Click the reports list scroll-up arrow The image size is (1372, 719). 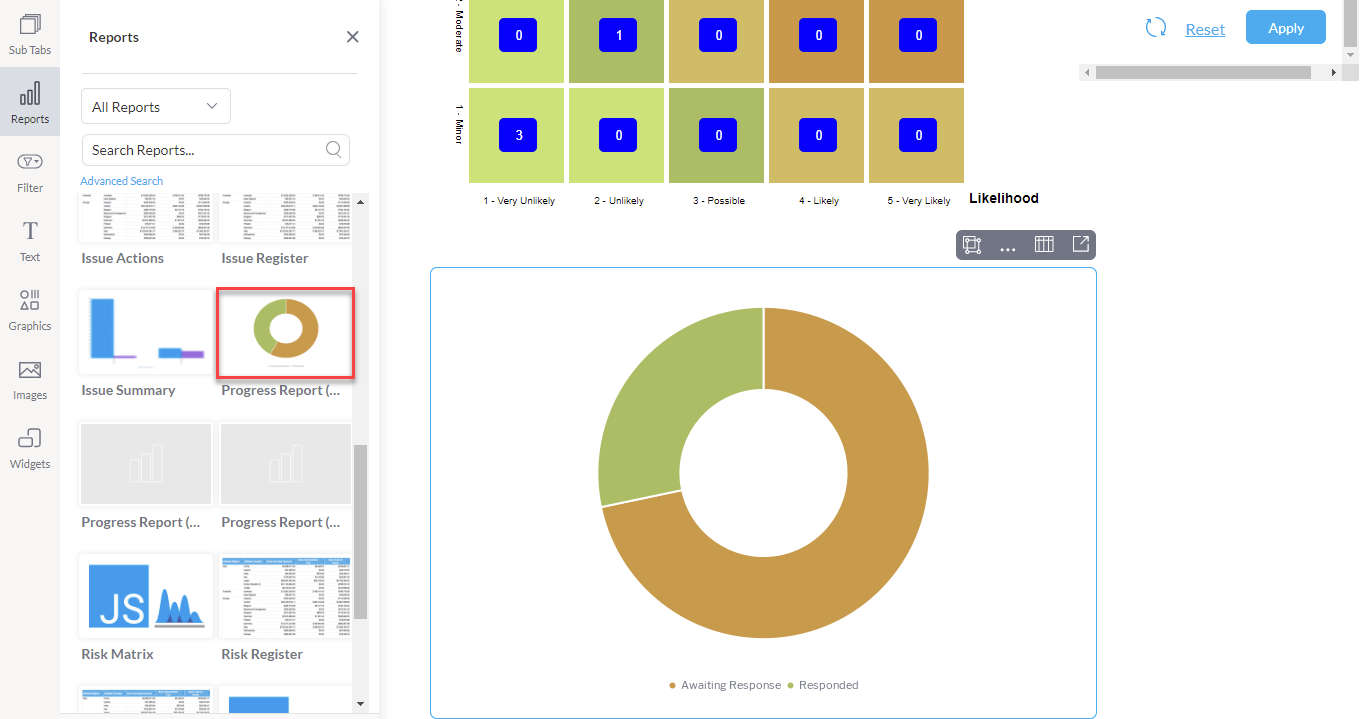point(361,203)
